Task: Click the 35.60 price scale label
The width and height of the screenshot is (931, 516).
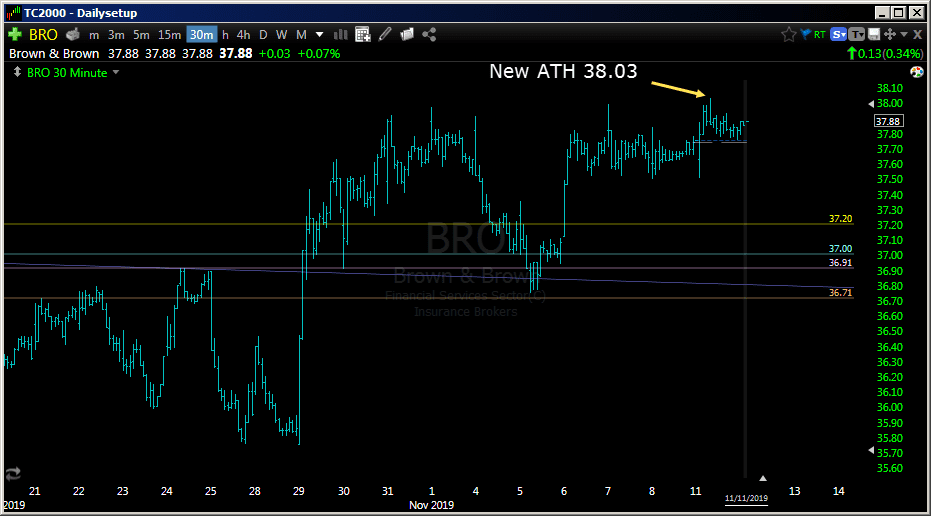Action: (x=889, y=468)
